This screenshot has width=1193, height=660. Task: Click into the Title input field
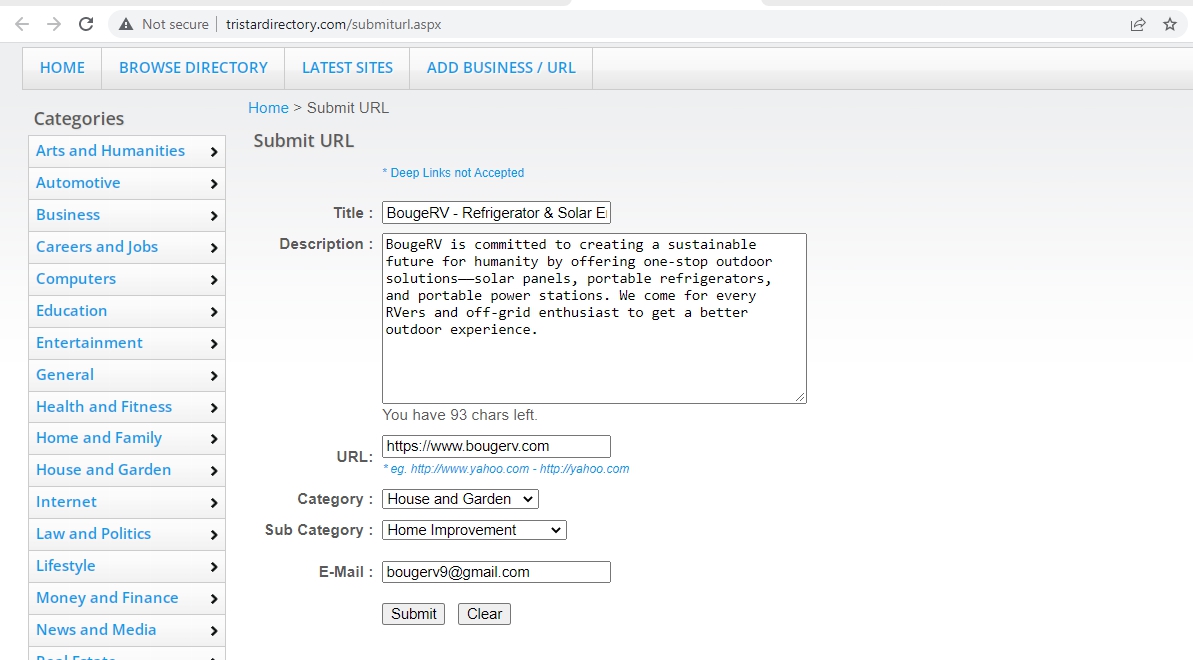[496, 213]
